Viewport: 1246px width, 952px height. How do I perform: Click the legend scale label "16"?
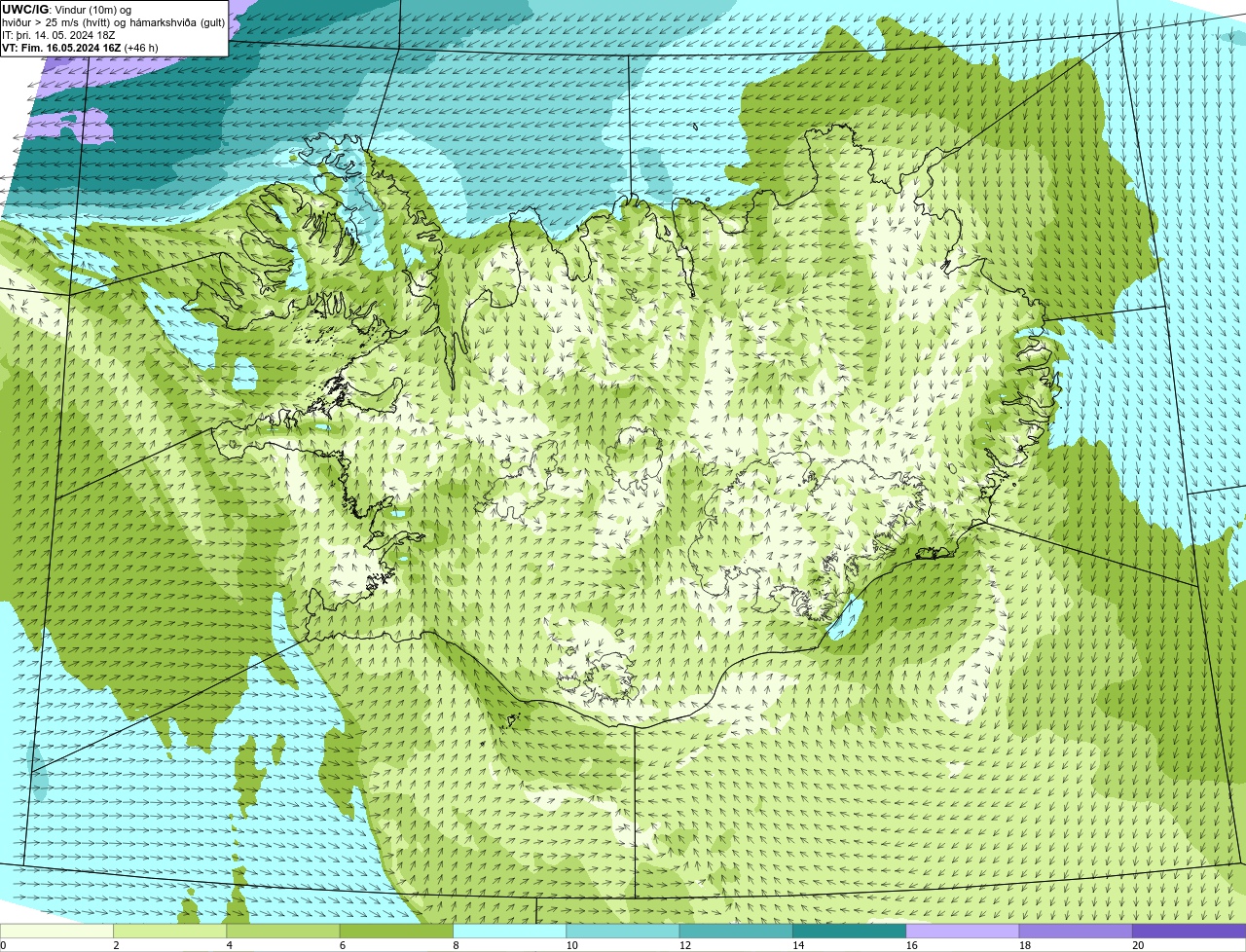click(x=911, y=945)
